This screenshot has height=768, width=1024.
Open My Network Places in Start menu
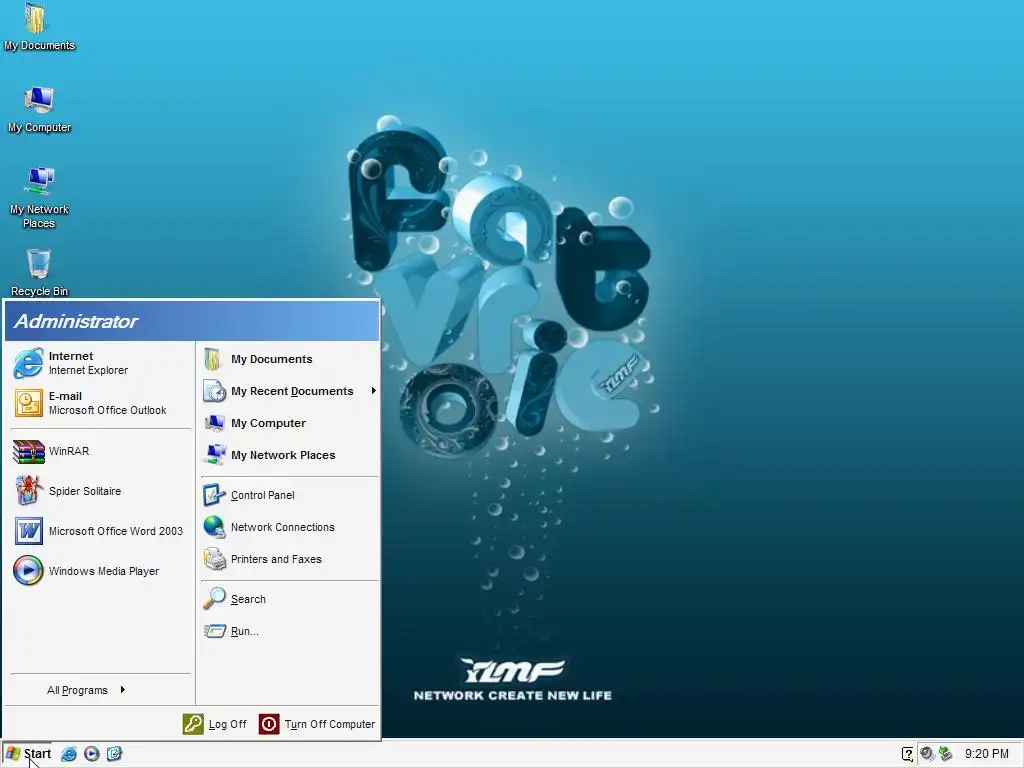[289, 455]
